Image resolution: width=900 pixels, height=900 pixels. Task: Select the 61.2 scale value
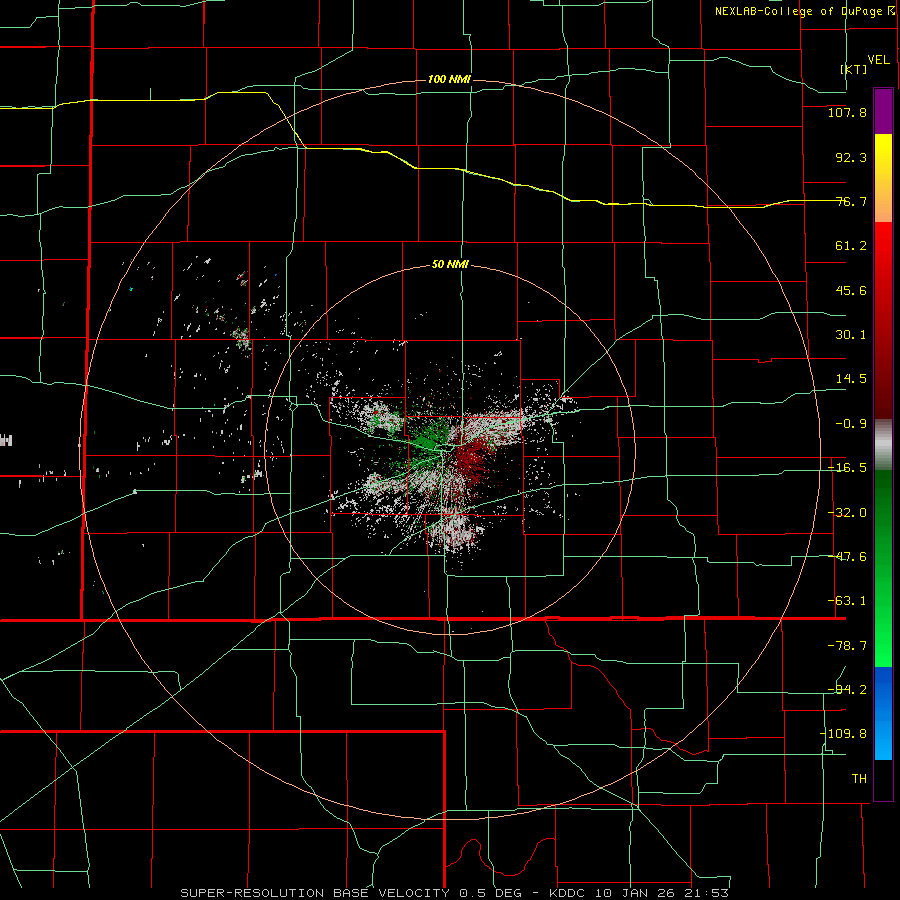[x=851, y=246]
